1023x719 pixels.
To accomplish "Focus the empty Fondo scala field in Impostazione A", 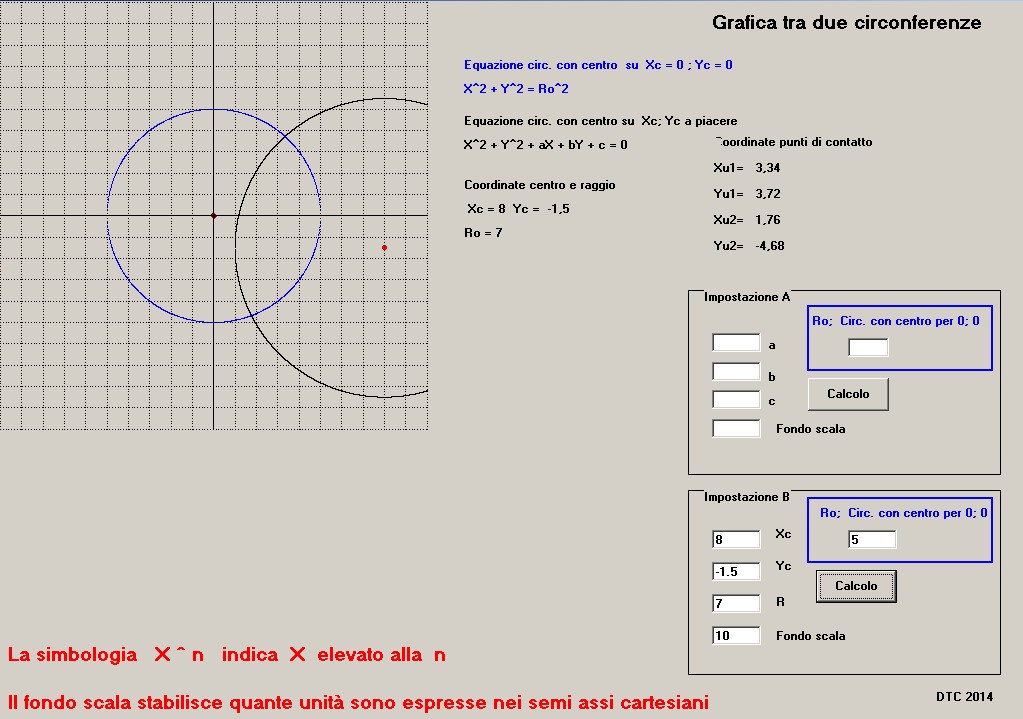I will [736, 429].
